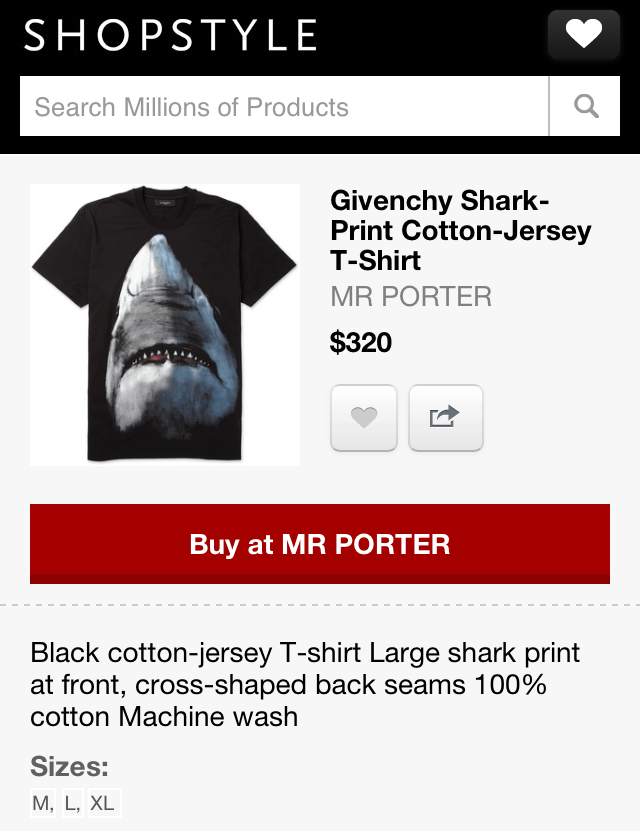Click the magnifying glass search icon

[x=587, y=106]
